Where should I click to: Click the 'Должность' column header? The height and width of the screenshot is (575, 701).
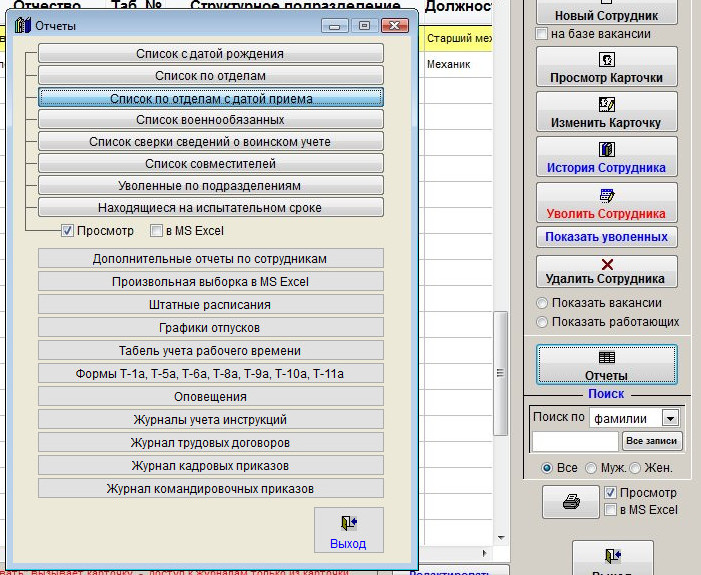pos(458,6)
